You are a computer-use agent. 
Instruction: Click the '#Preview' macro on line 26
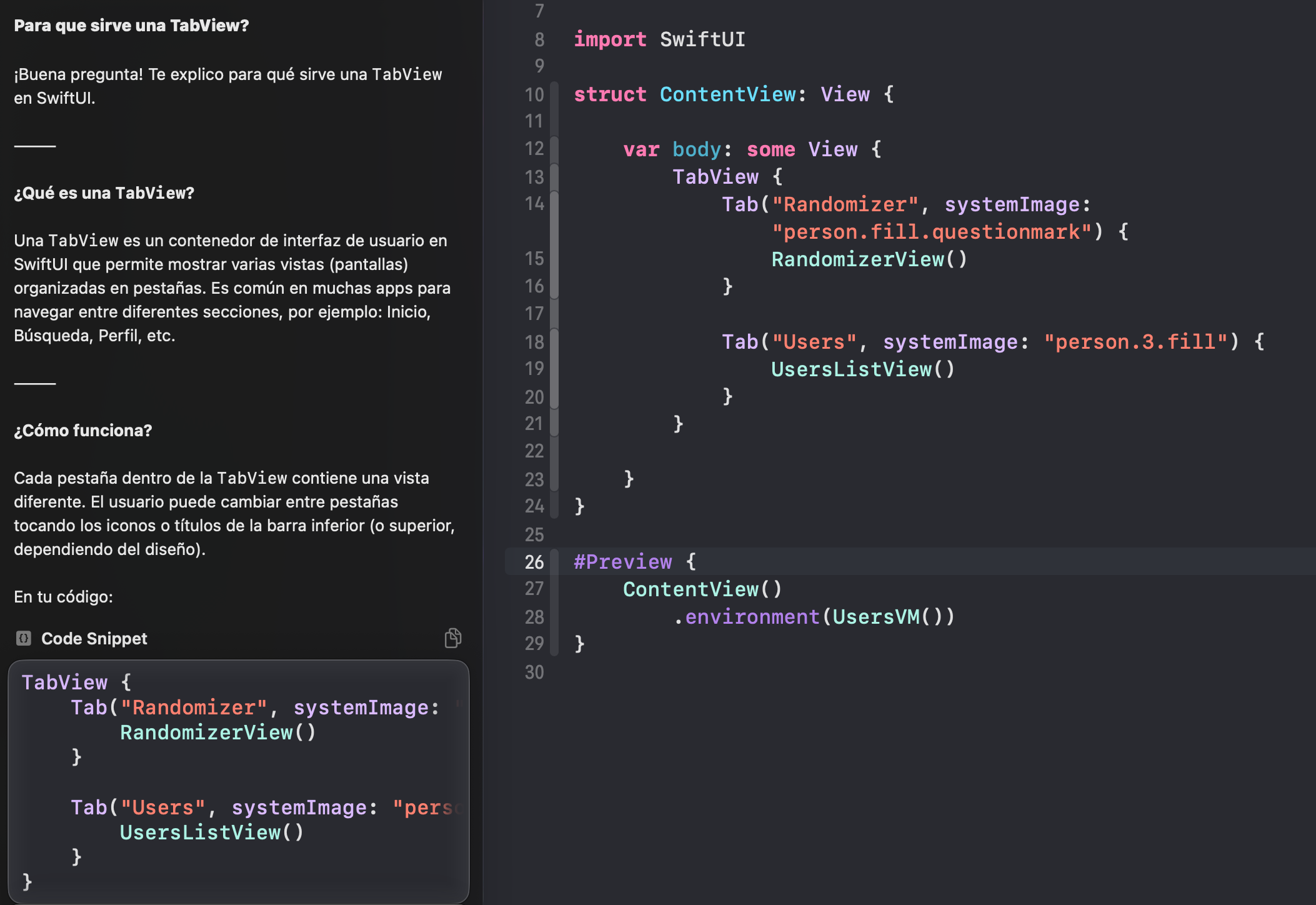[622, 562]
